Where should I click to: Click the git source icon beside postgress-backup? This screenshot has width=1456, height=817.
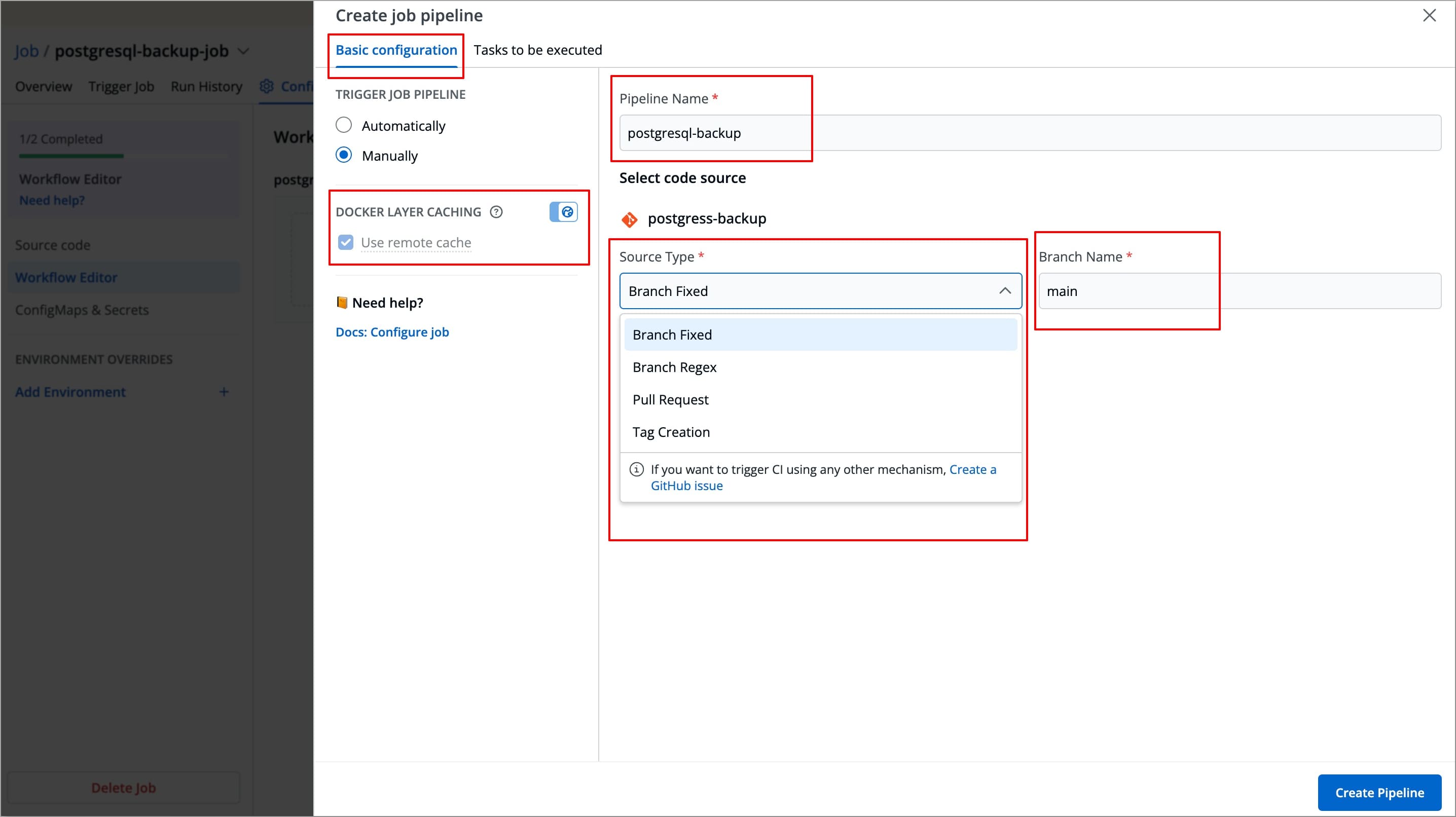point(629,219)
